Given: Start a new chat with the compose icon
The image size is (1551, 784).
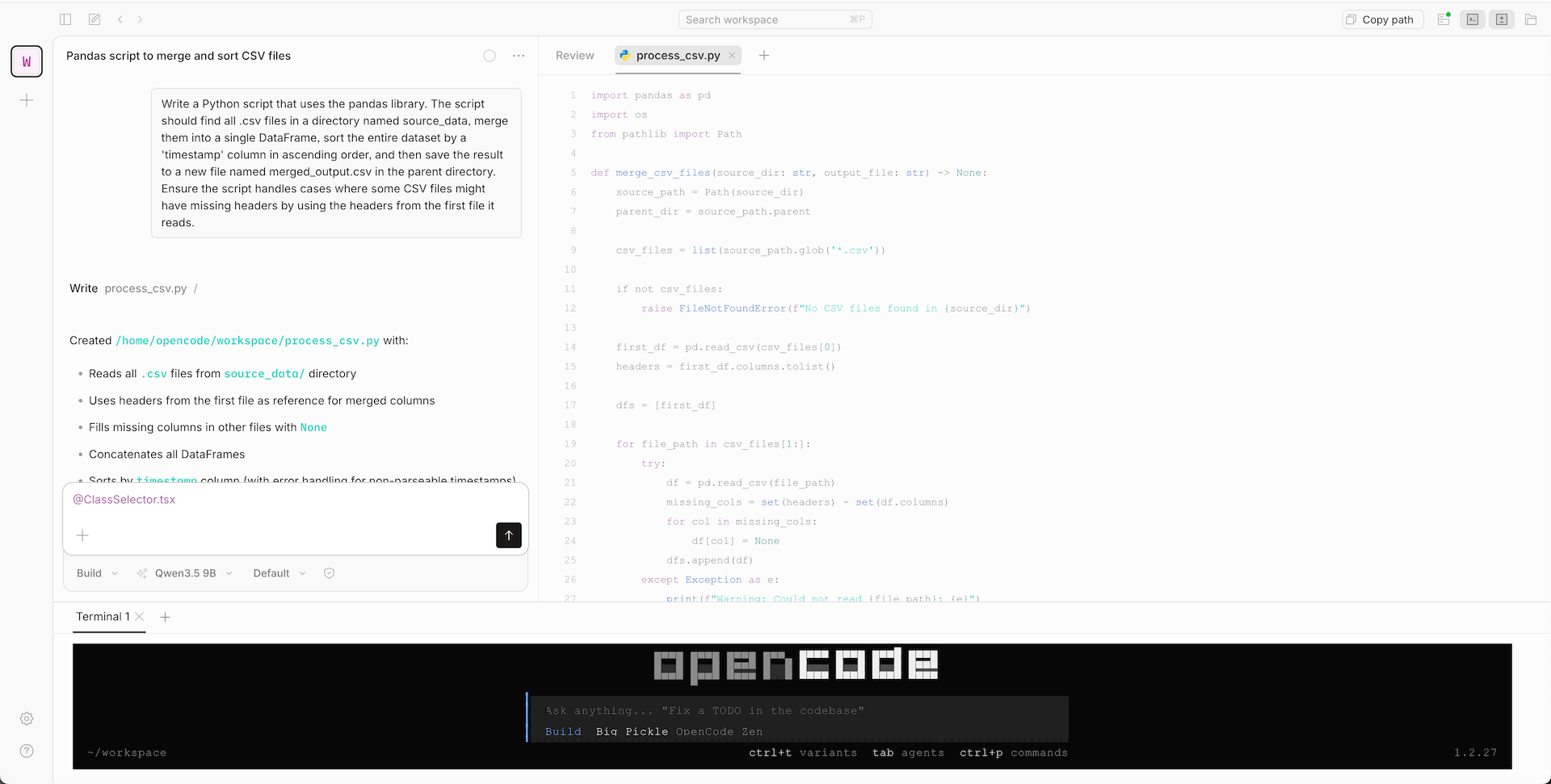Looking at the screenshot, I should click(95, 19).
